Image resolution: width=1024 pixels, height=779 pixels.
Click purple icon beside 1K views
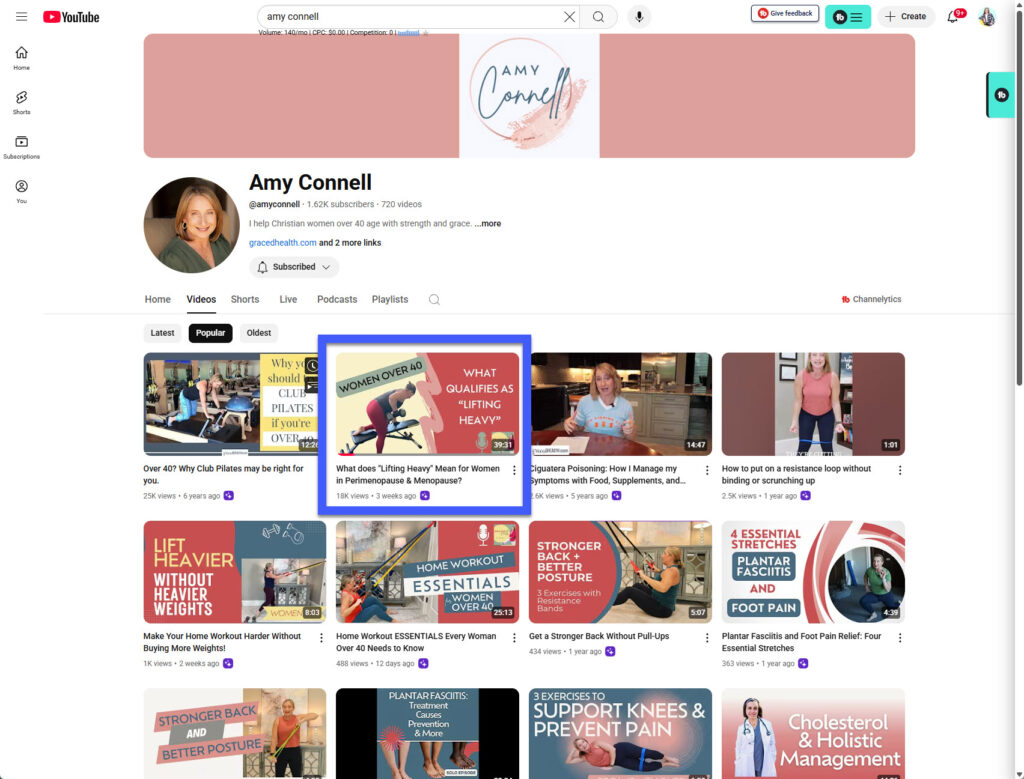pyautogui.click(x=228, y=663)
